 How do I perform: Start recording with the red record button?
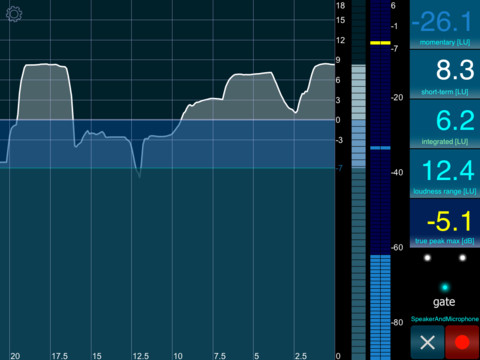point(462,342)
